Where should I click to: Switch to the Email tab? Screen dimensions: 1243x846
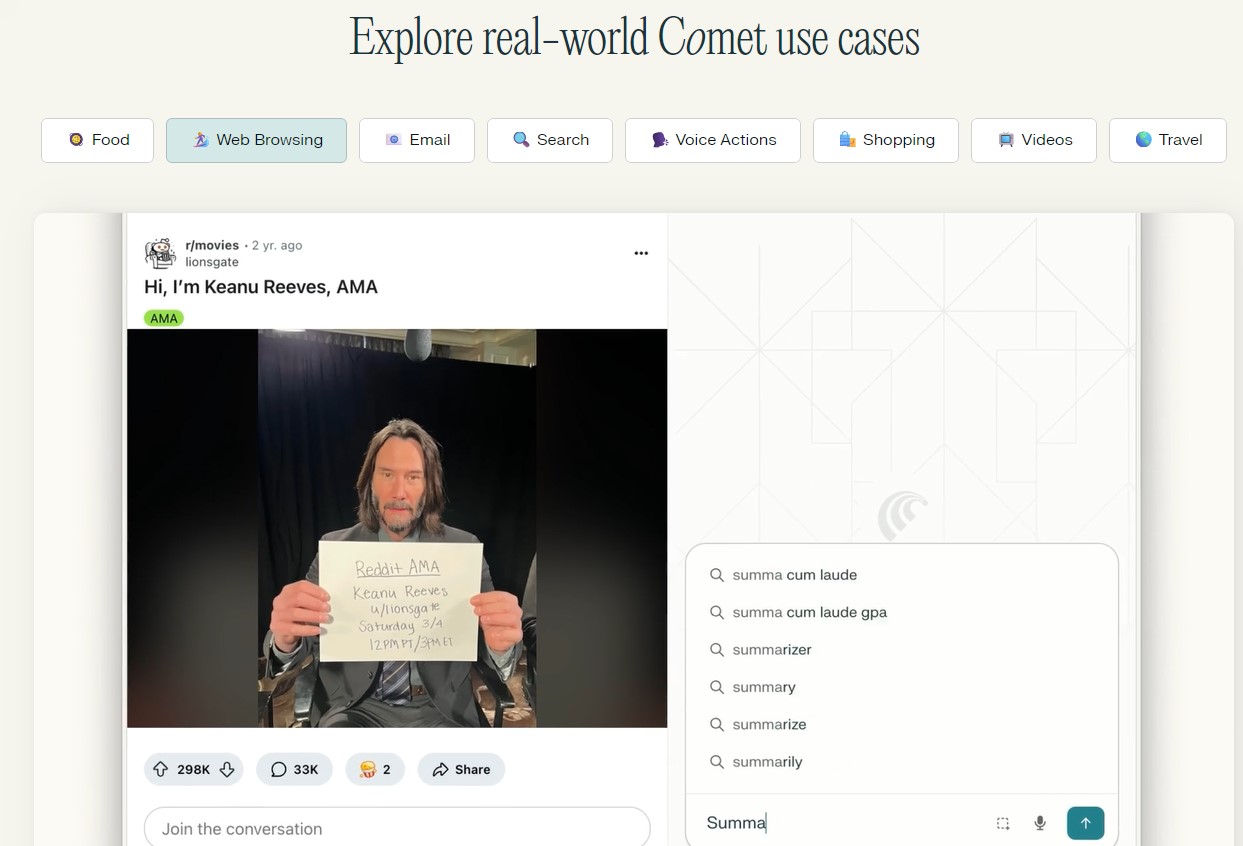(417, 140)
